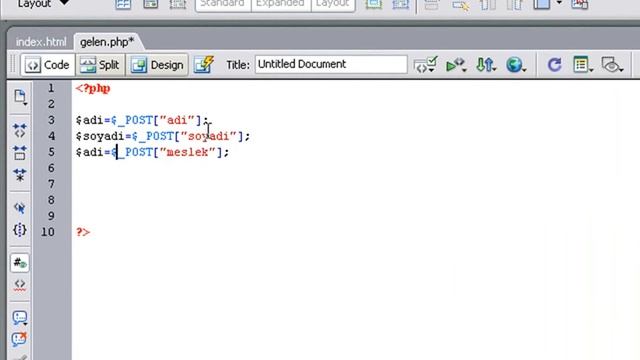640x360 pixels.
Task: Click the $soyadi variable on line 4
Action: [x=100, y=136]
